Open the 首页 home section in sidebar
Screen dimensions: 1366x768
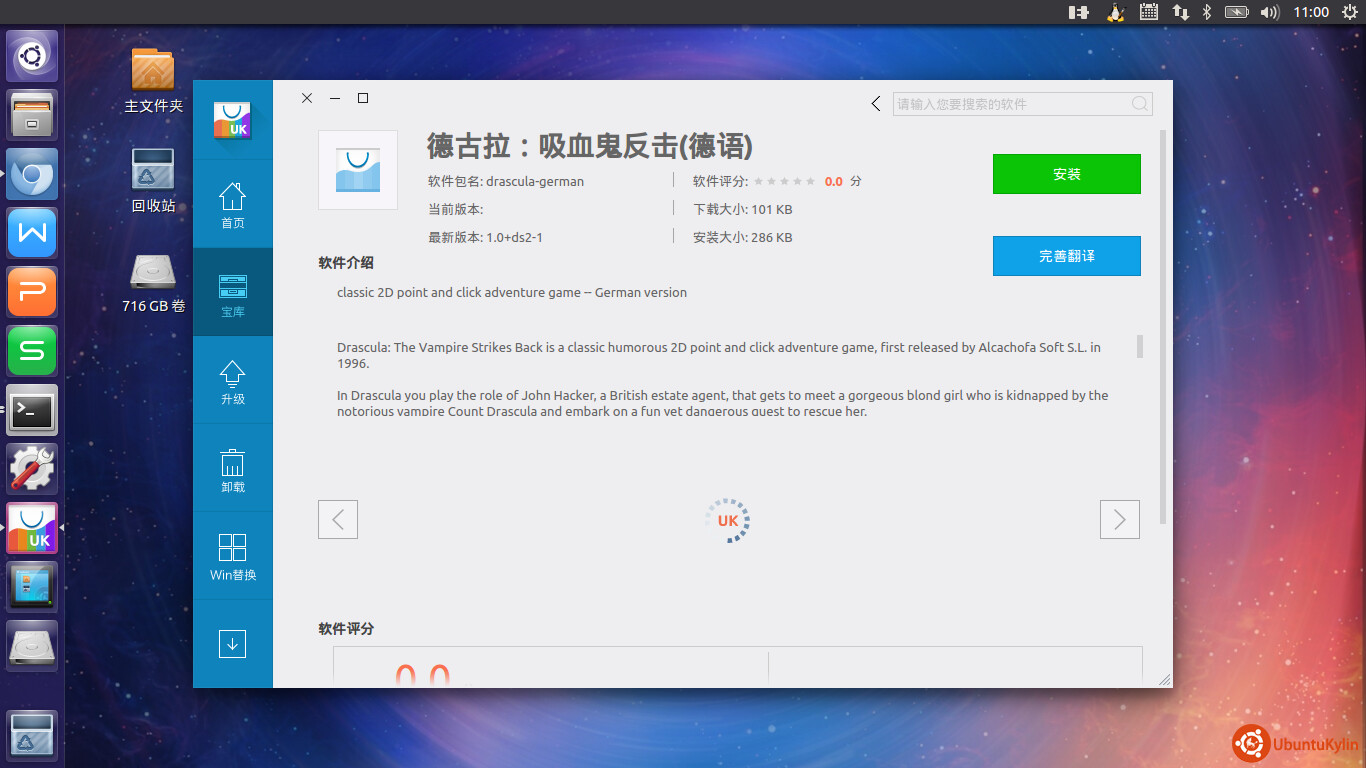(232, 204)
